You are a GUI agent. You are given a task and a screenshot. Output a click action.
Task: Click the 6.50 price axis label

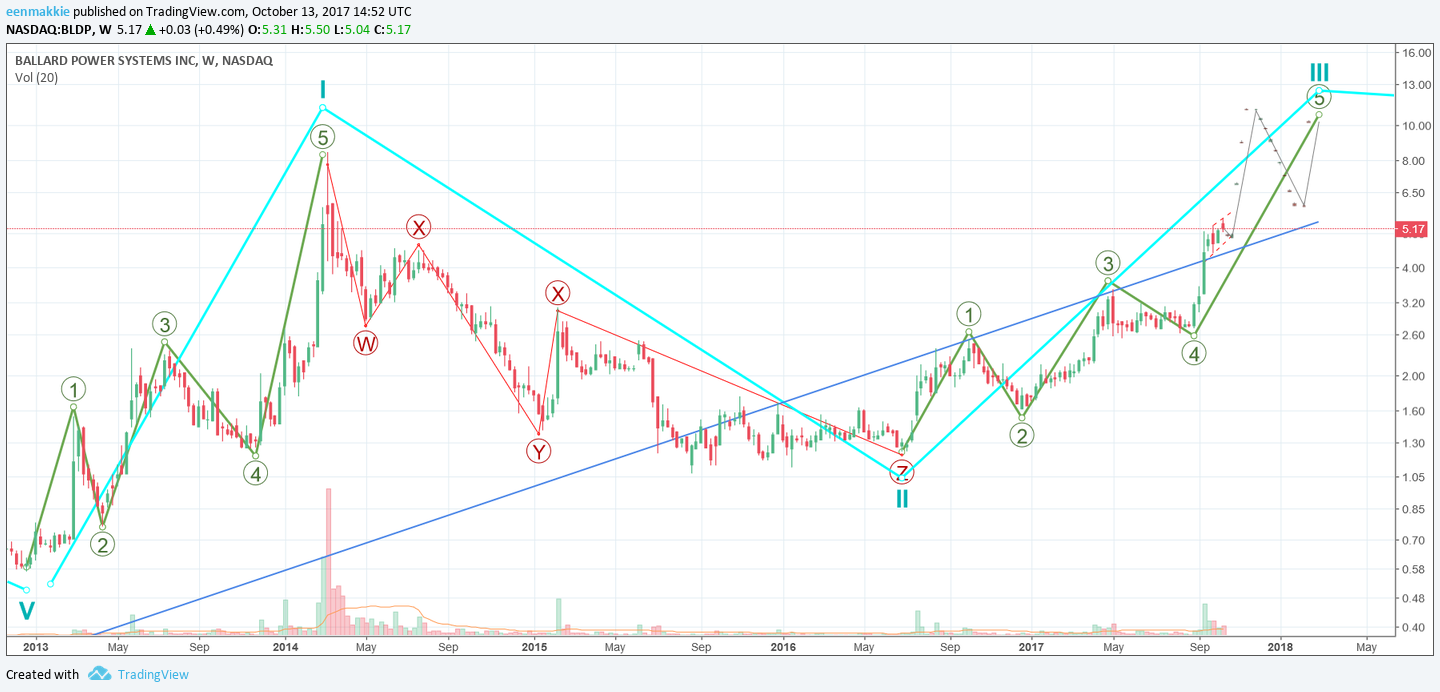pyautogui.click(x=1414, y=192)
